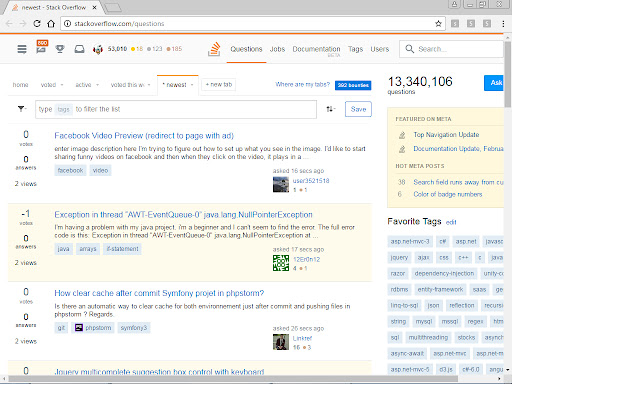Screen dimensions: 640x400
Task: Open the Jobs nav item
Action: [277, 49]
